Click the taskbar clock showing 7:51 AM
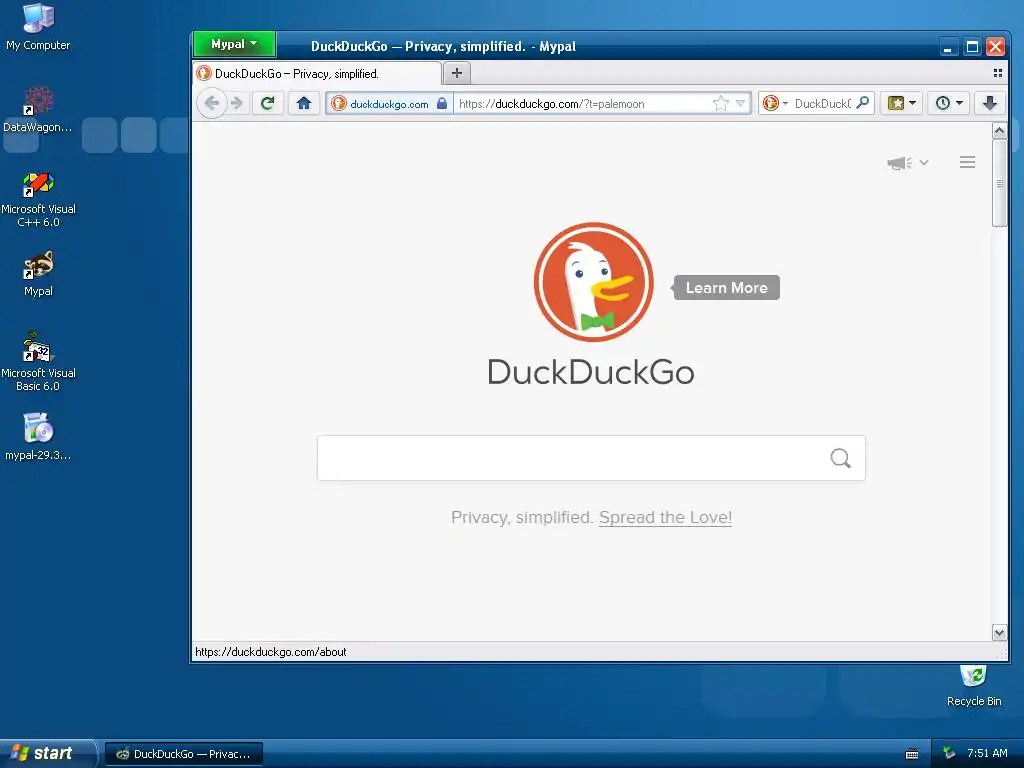 (987, 753)
